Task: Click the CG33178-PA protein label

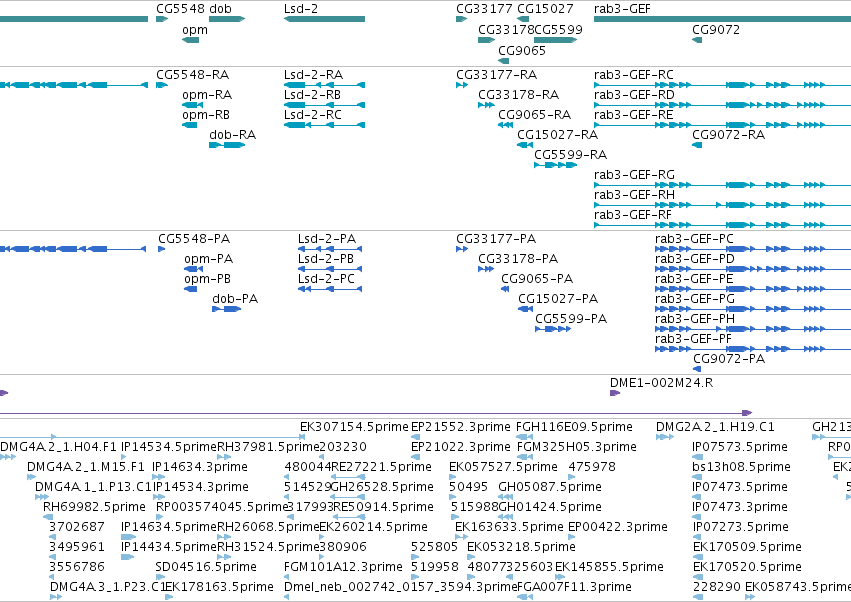Action: pyautogui.click(x=518, y=259)
